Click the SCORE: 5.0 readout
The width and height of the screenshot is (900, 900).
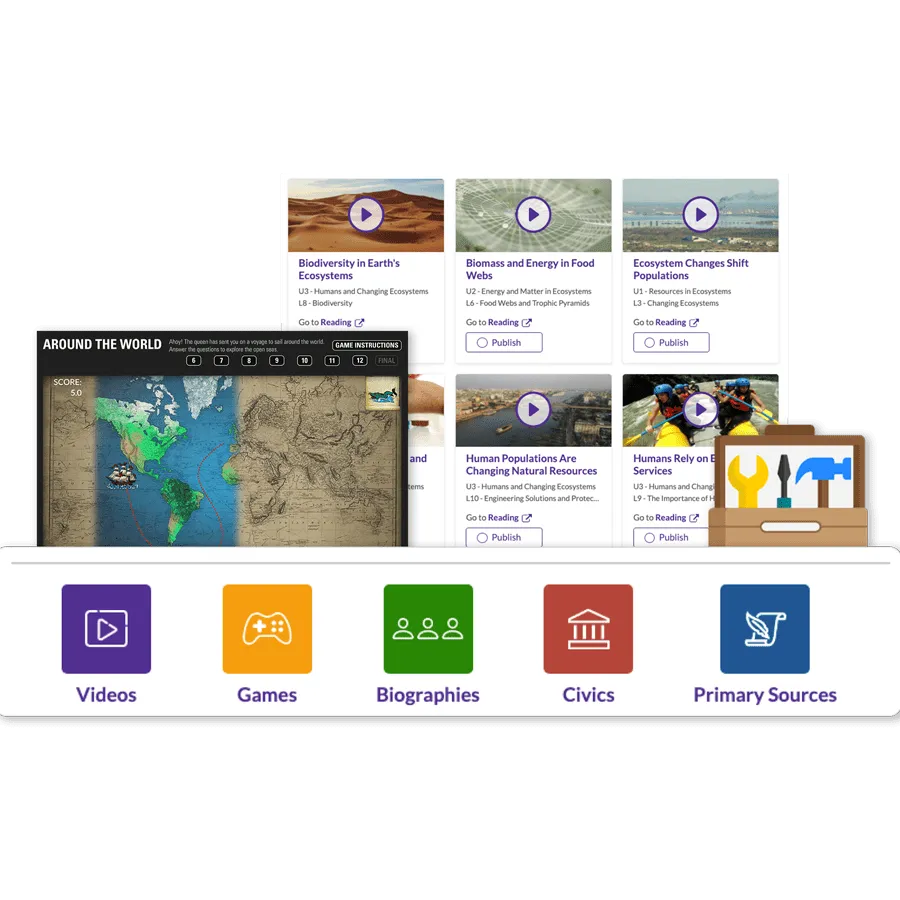pyautogui.click(x=68, y=387)
